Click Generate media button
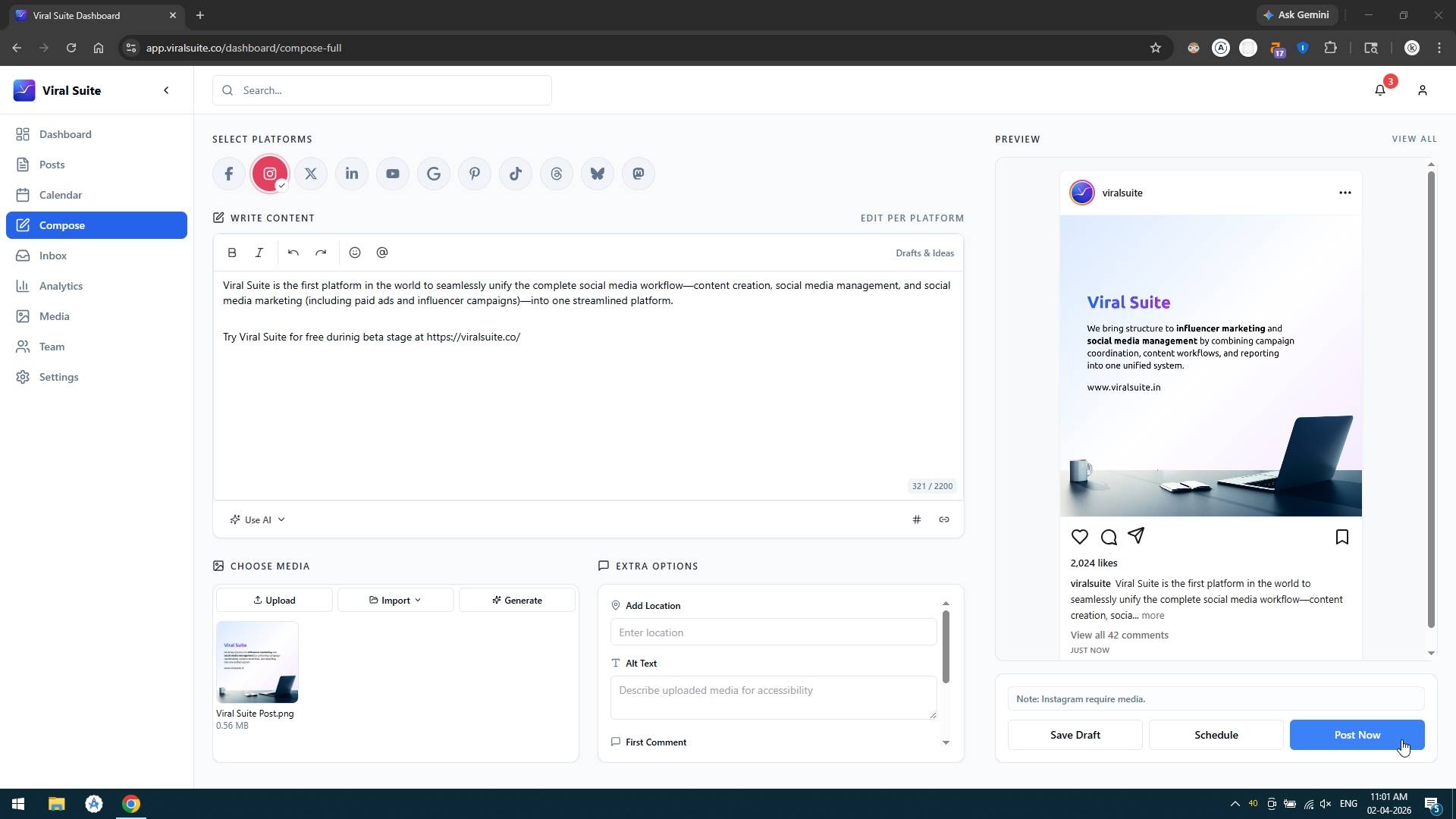1456x819 pixels. click(517, 600)
